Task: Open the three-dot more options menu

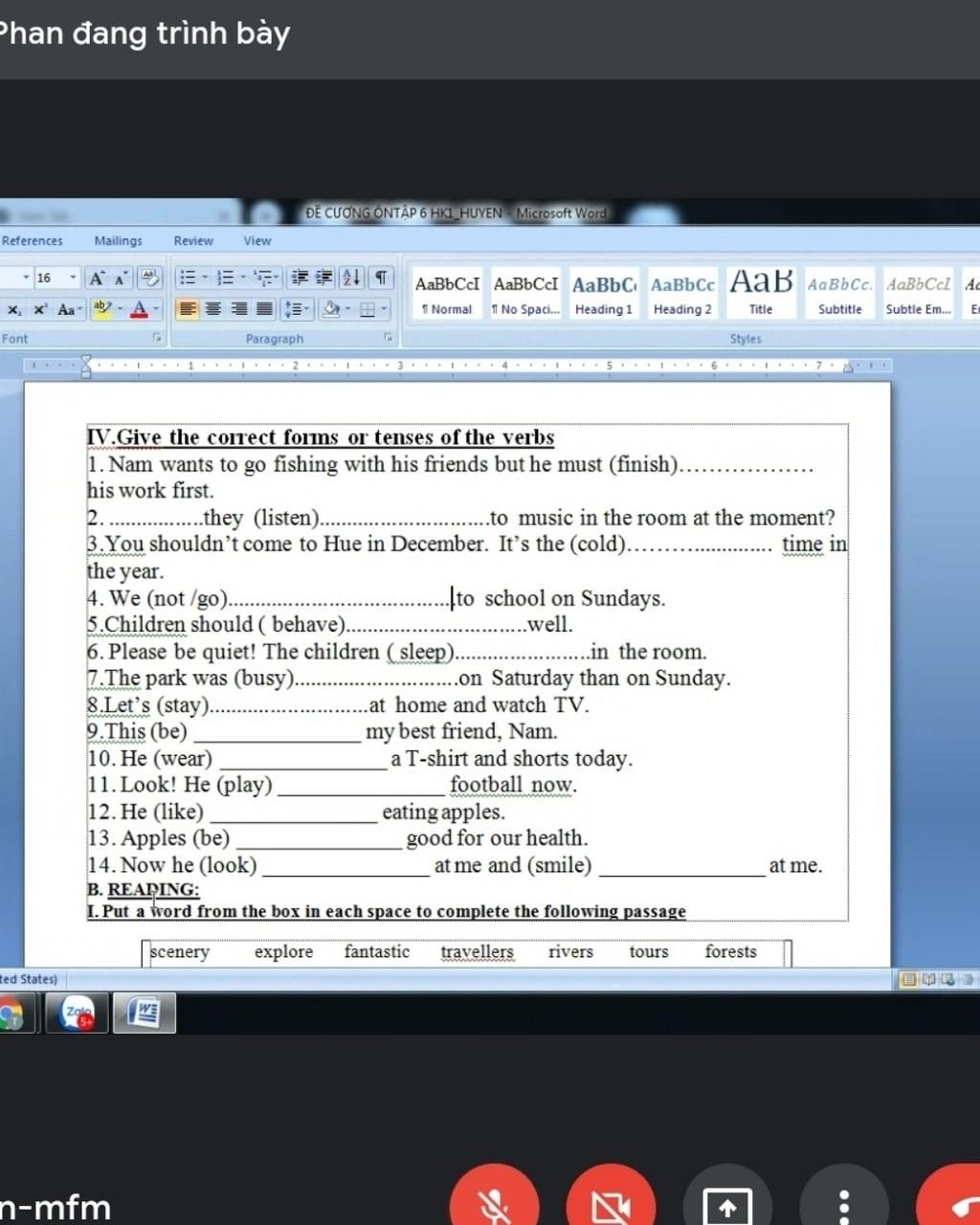Action: [x=843, y=1205]
